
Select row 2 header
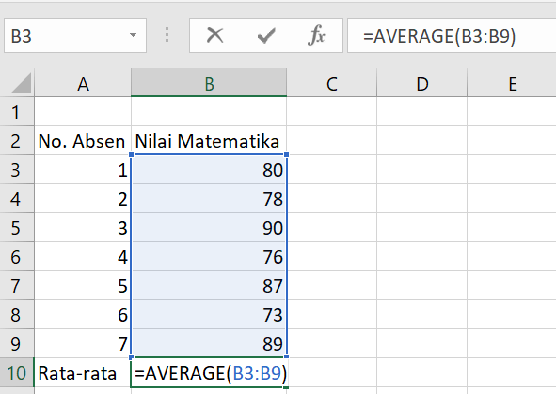[17, 140]
